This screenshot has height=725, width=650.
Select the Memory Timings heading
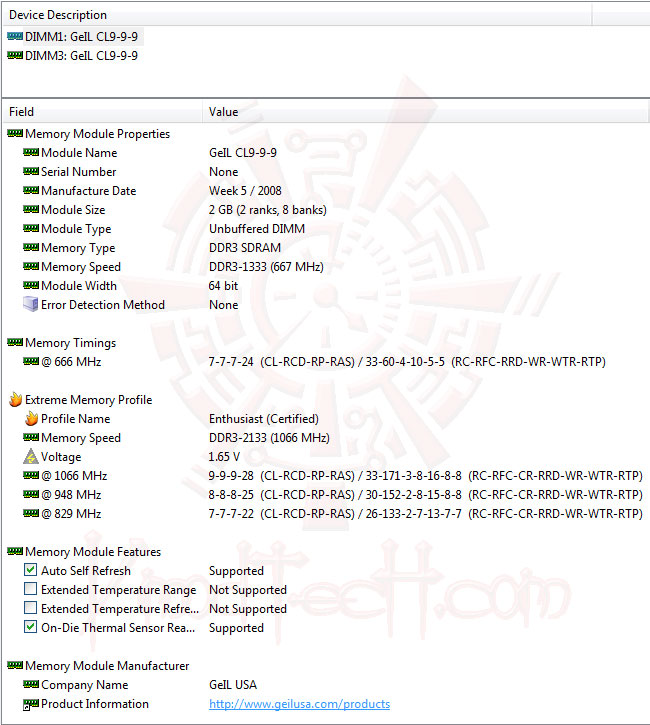click(70, 343)
